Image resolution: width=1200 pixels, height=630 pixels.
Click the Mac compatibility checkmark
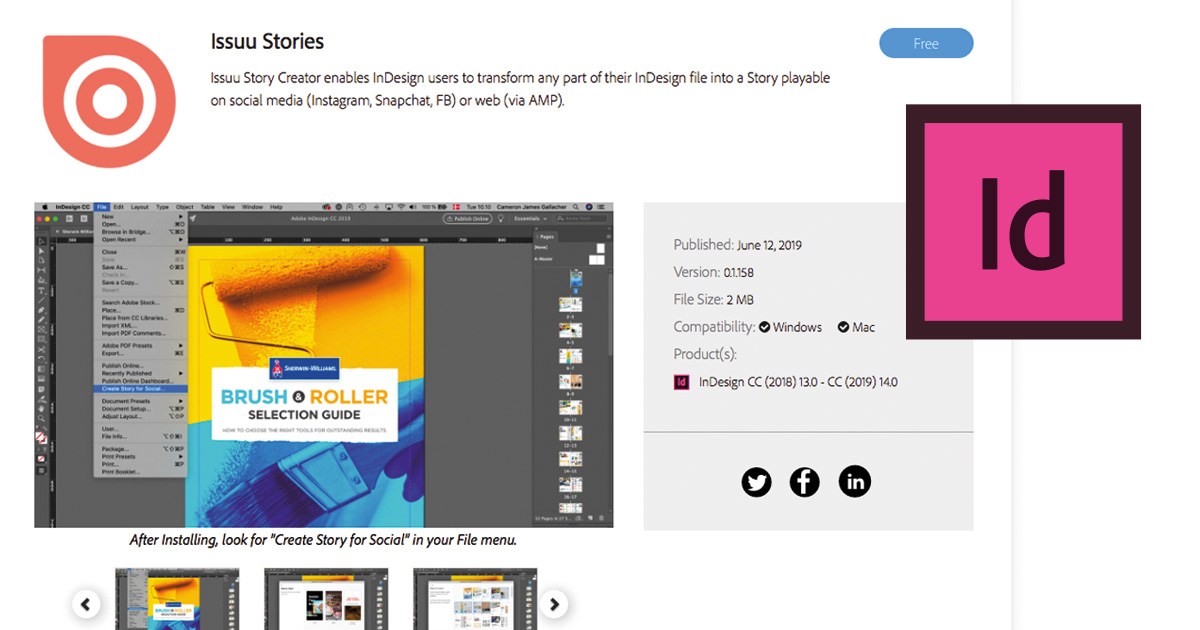pos(843,327)
